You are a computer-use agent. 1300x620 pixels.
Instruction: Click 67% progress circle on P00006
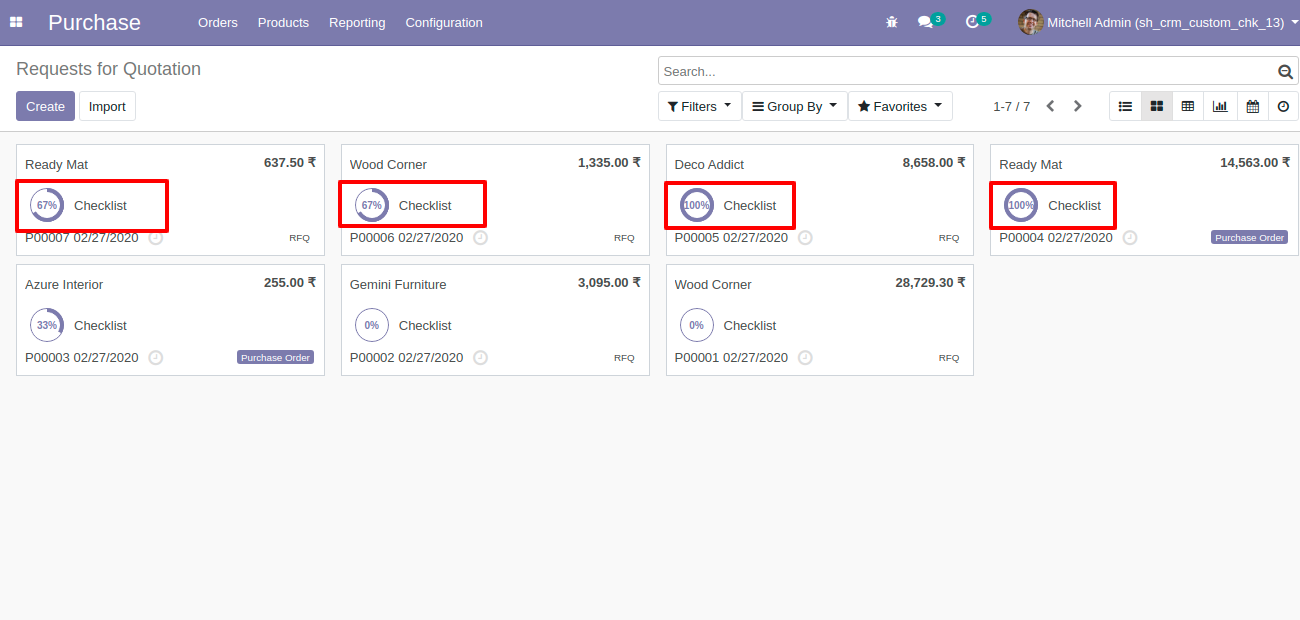(x=372, y=205)
